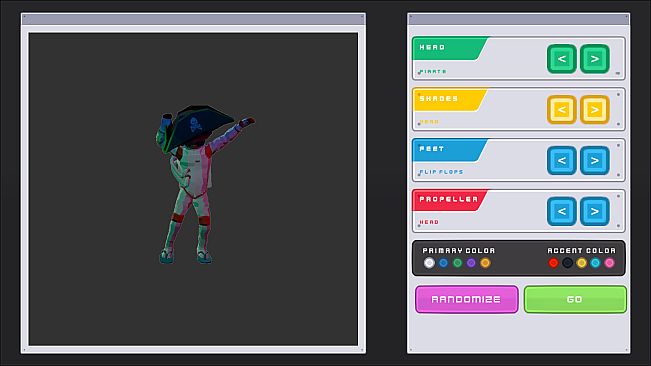
Task: Pick white primary color
Action: click(x=429, y=263)
